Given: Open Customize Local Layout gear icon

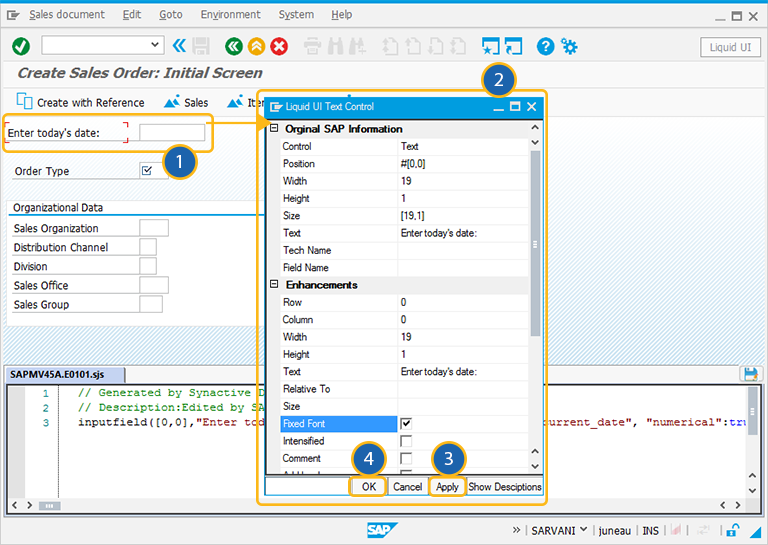Looking at the screenshot, I should pos(569,47).
